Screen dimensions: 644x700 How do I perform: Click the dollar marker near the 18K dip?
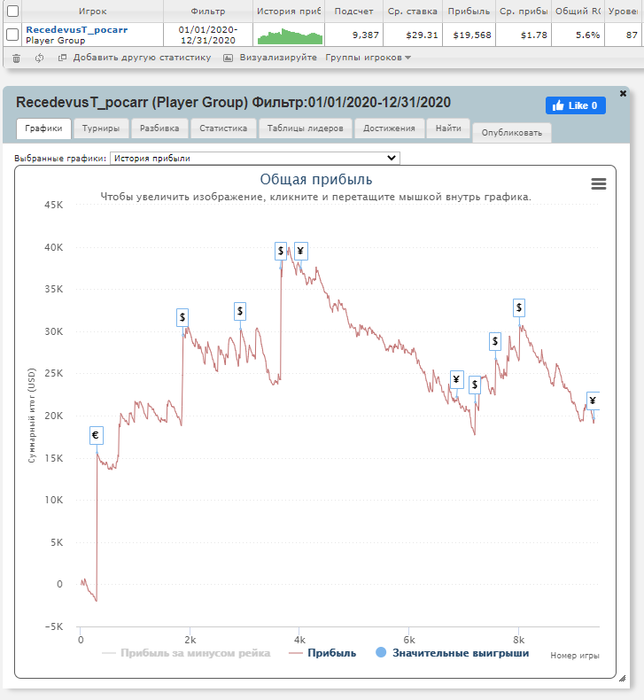click(475, 385)
